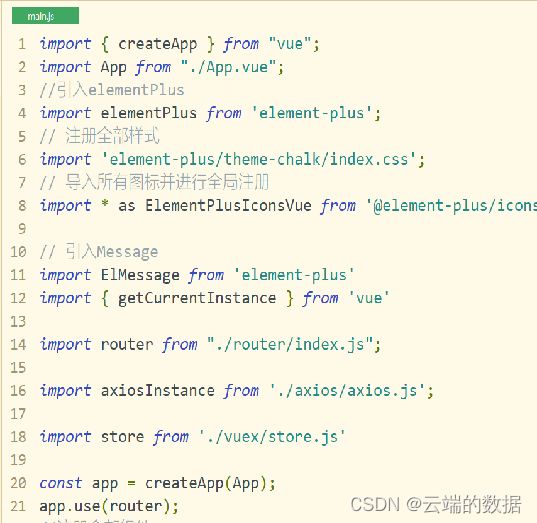Click ElementPlusIconsVue identifier on line 8
The height and width of the screenshot is (523, 537).
pos(228,206)
